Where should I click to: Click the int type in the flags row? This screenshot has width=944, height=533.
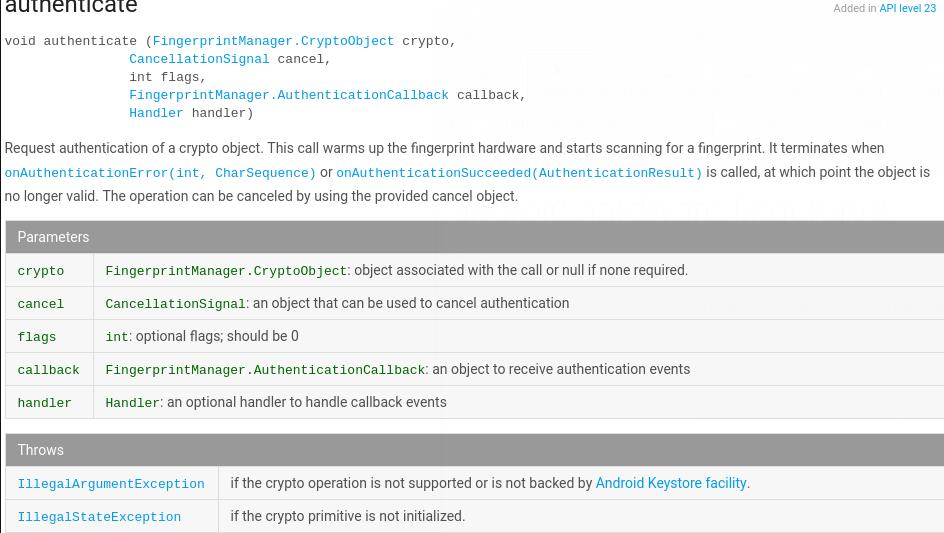[x=117, y=338]
